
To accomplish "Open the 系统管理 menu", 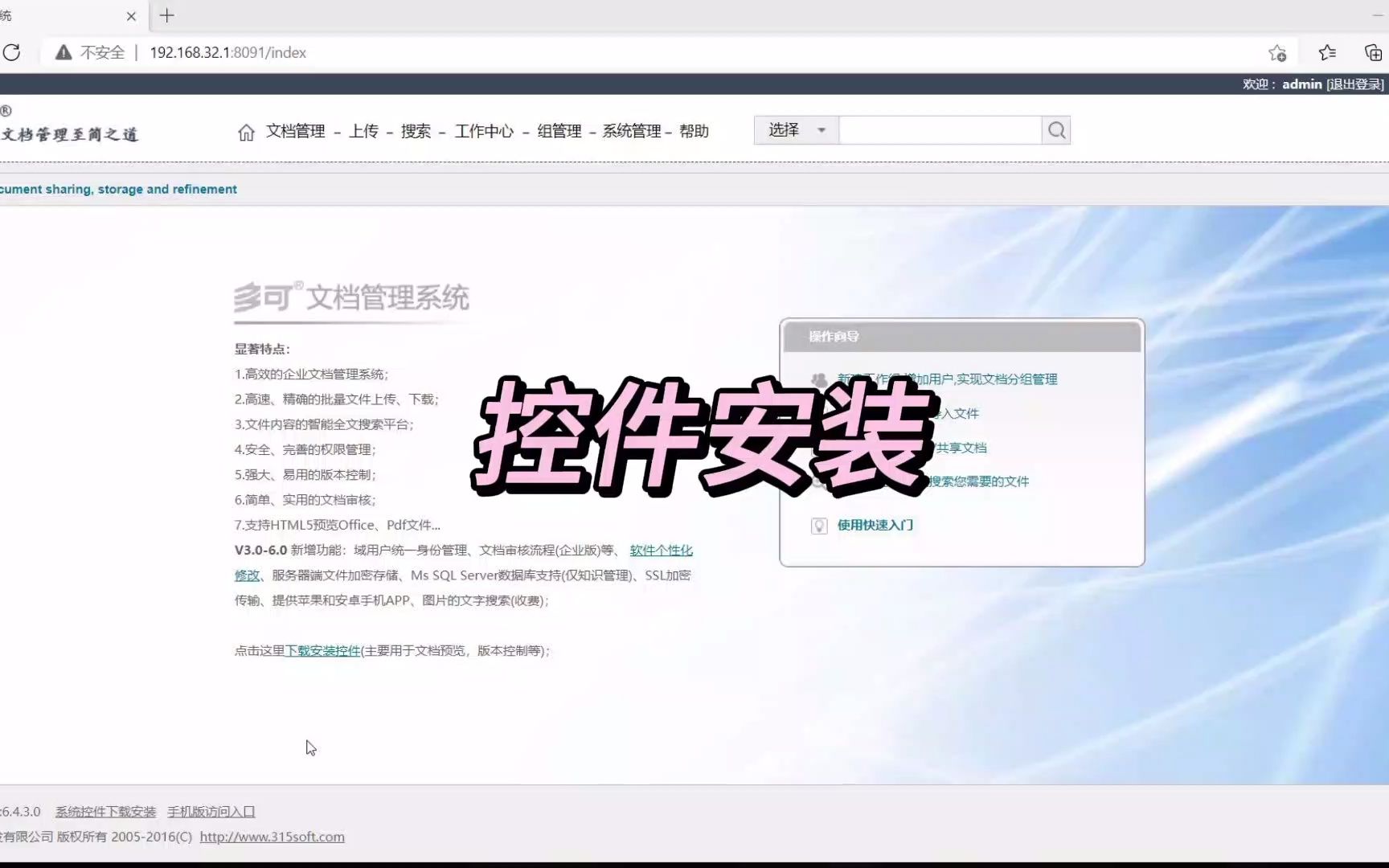I will (632, 131).
